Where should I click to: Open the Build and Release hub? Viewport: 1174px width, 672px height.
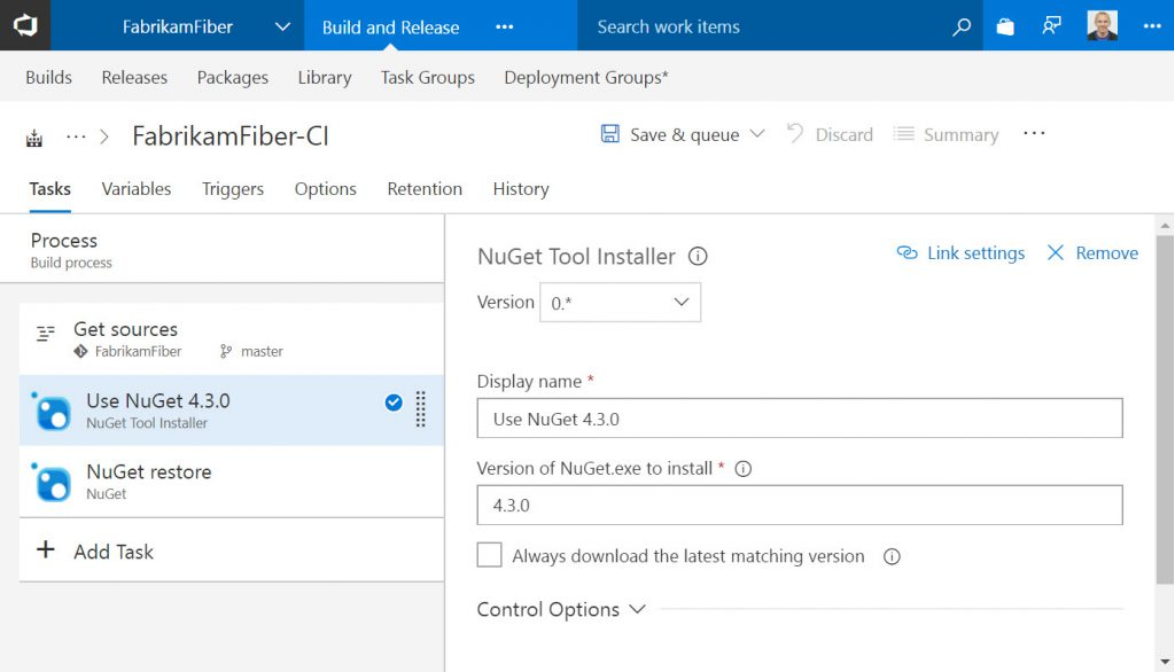click(x=390, y=27)
